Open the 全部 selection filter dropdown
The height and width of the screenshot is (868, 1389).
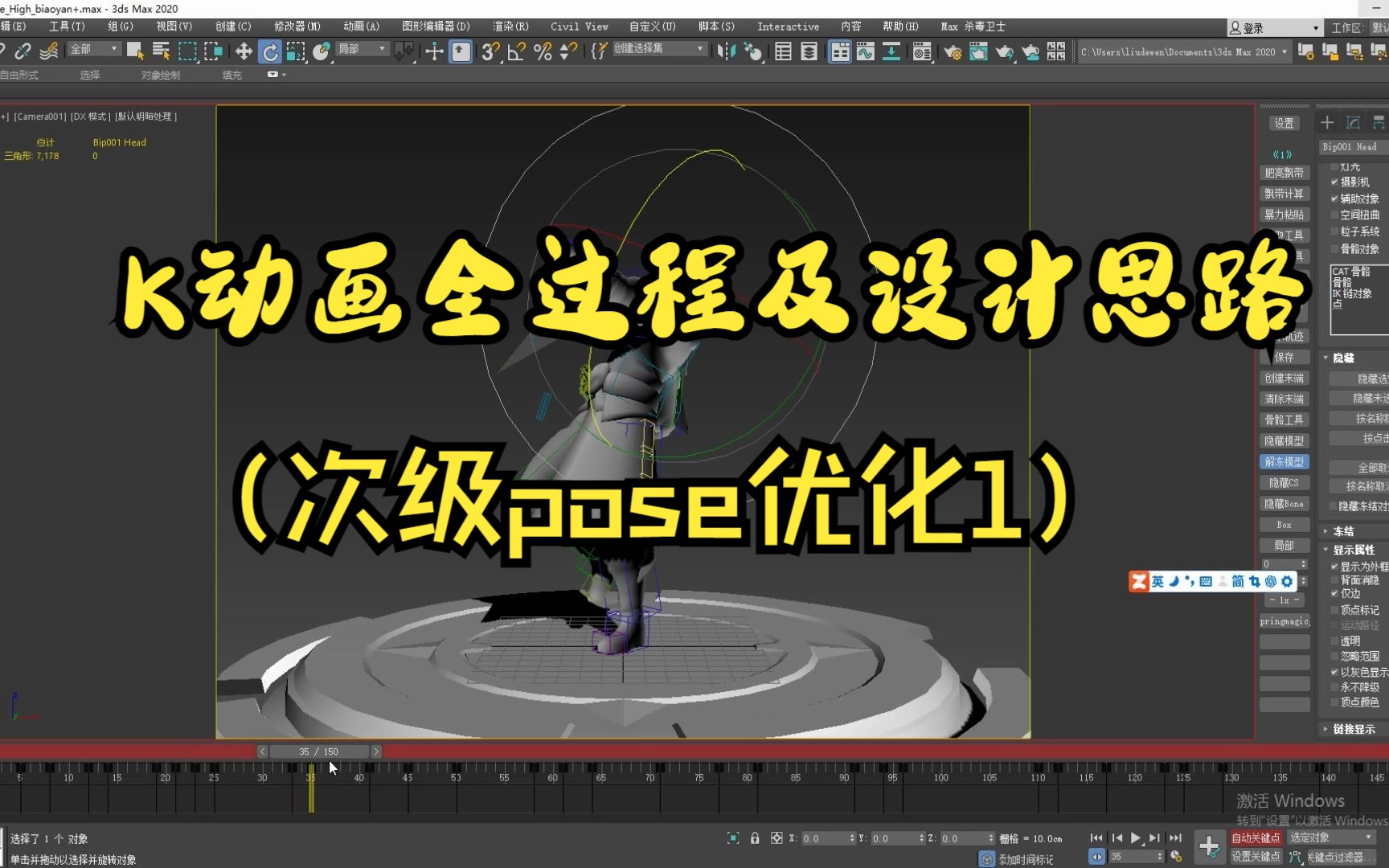pyautogui.click(x=93, y=49)
